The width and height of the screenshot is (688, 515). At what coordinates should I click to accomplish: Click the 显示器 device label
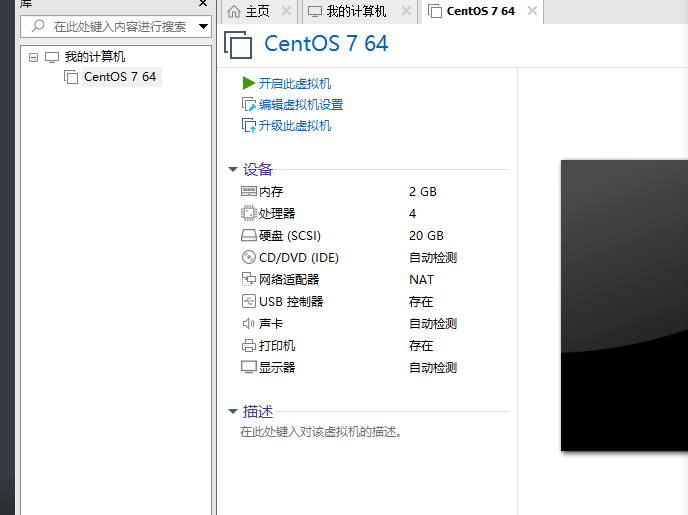pyautogui.click(x=277, y=368)
